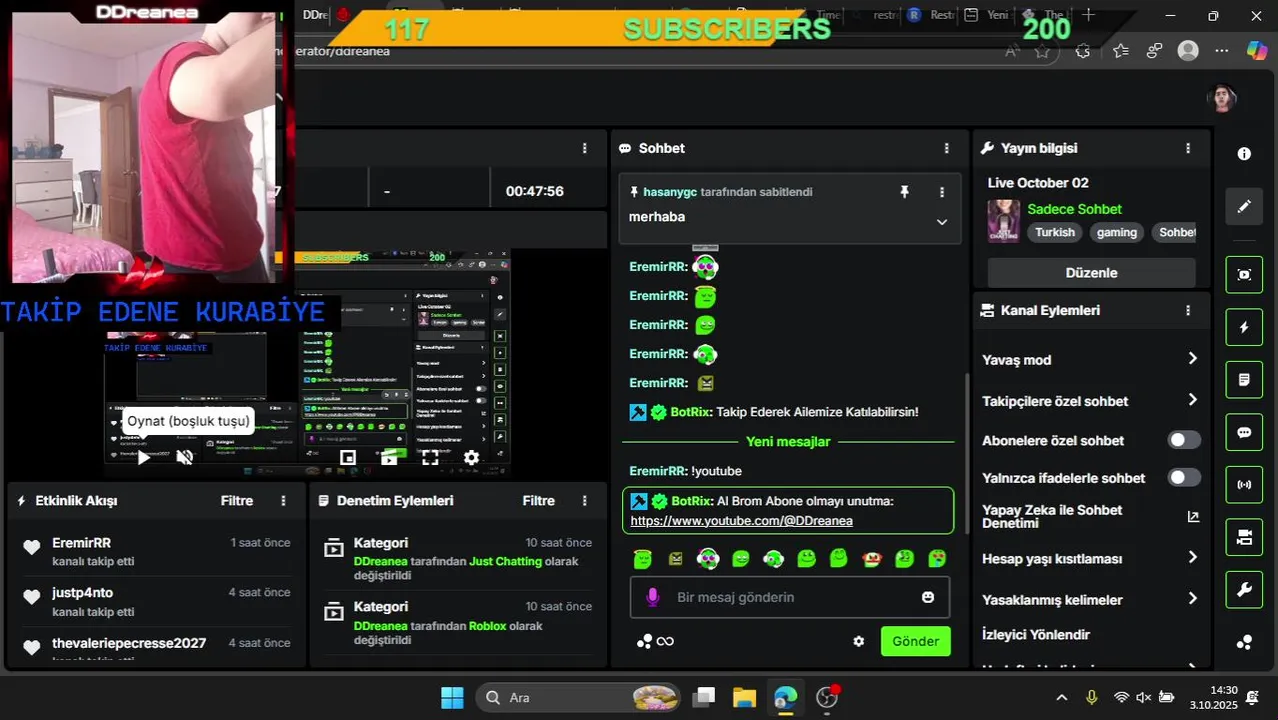Click the info icon in right sidebar
The image size is (1278, 720).
[x=1244, y=153]
